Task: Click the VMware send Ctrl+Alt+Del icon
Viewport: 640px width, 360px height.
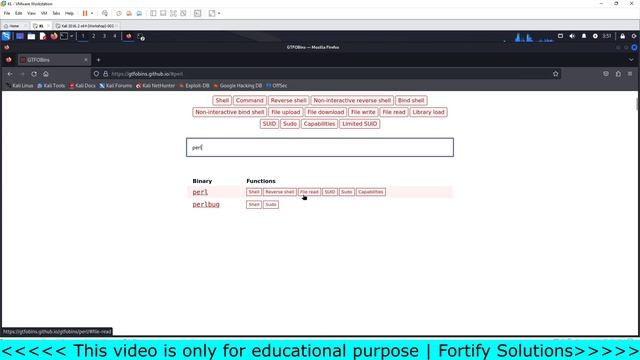Action: [105, 13]
